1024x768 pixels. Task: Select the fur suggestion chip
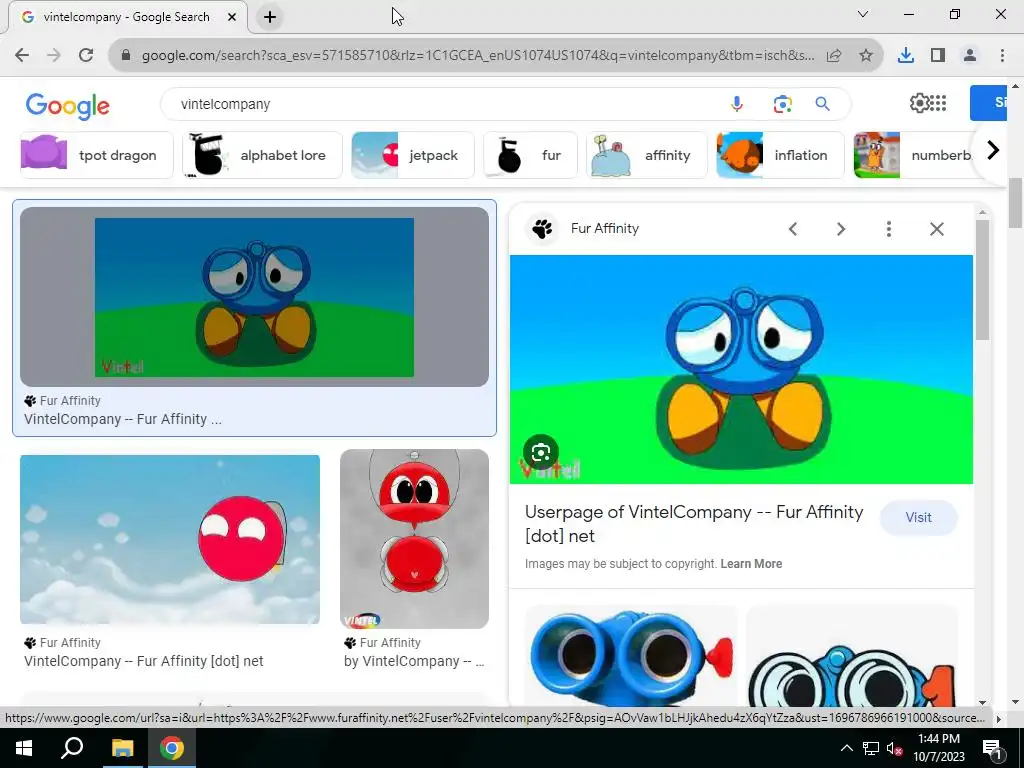[x=530, y=155]
